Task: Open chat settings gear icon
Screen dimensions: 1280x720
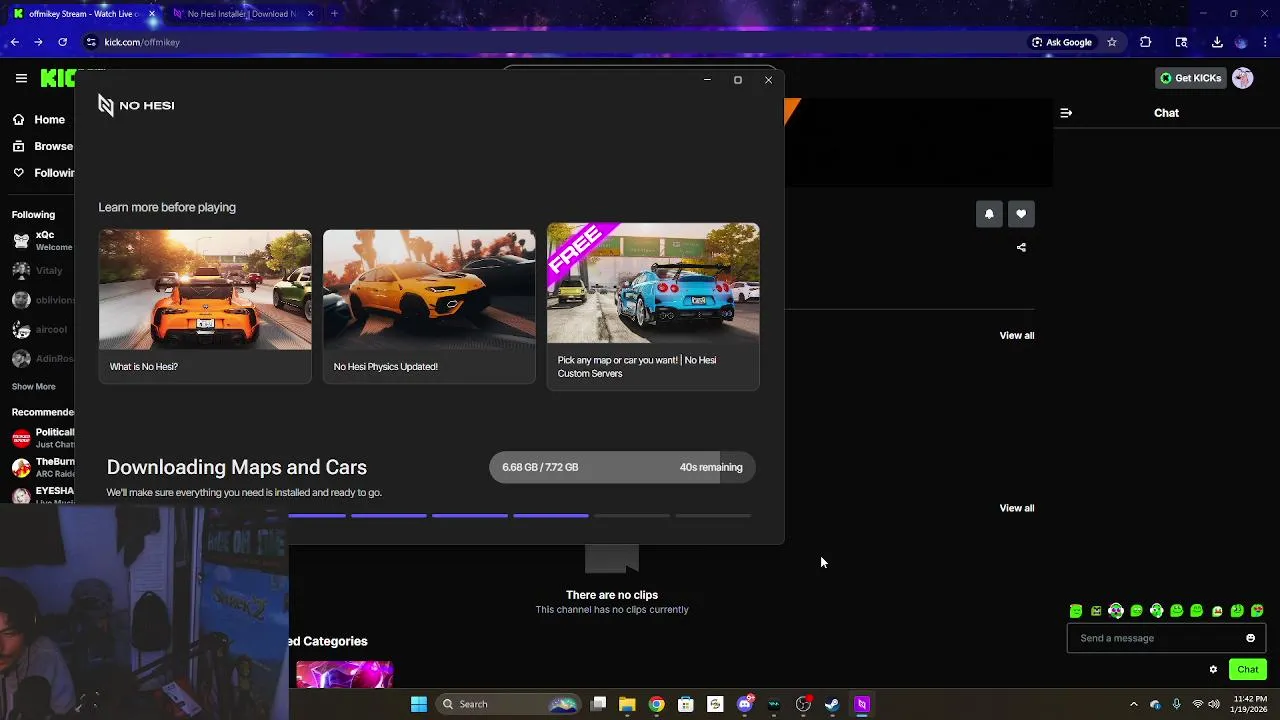Action: [1213, 670]
